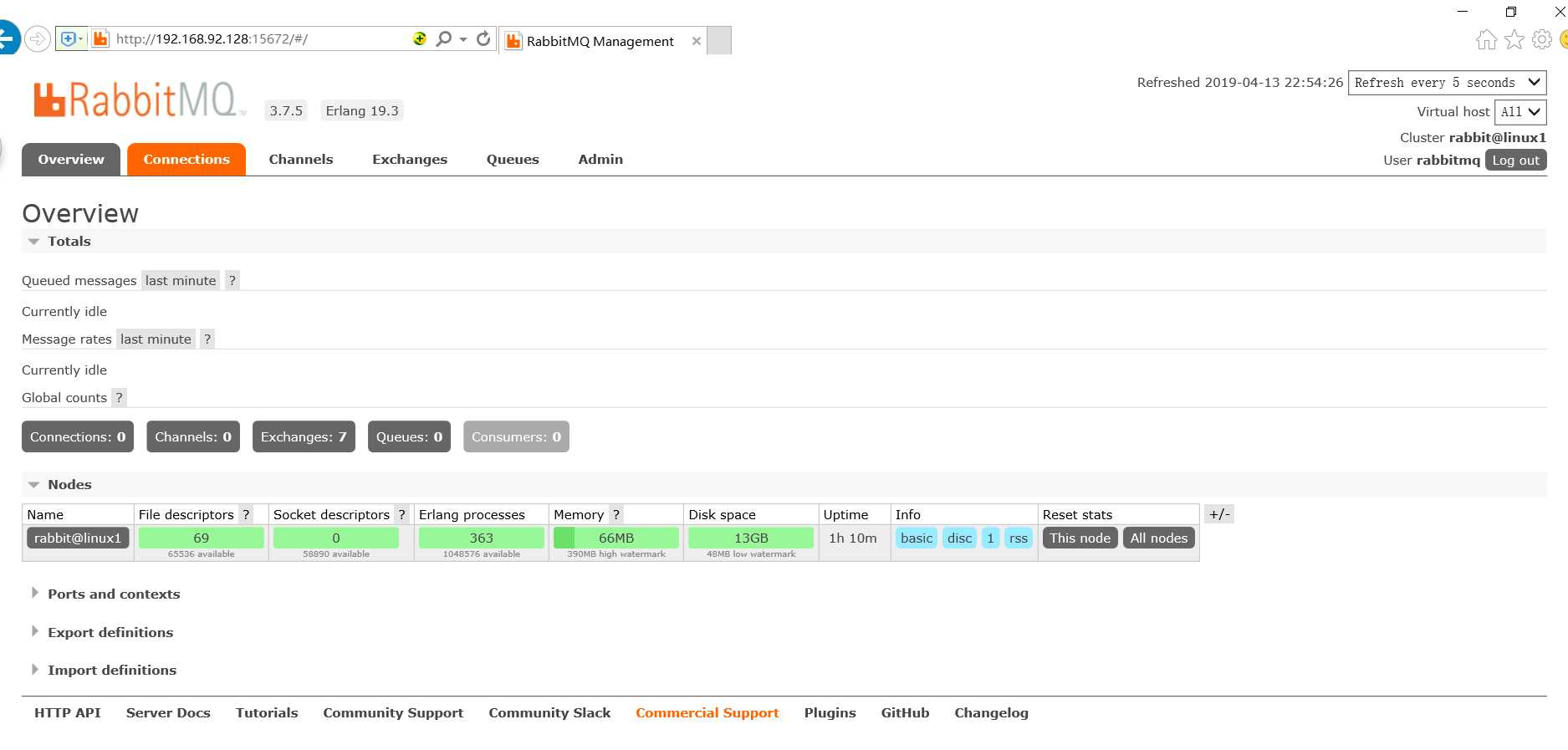This screenshot has height=750, width=1568.
Task: Open the Server Docs footer link
Action: coord(168,713)
